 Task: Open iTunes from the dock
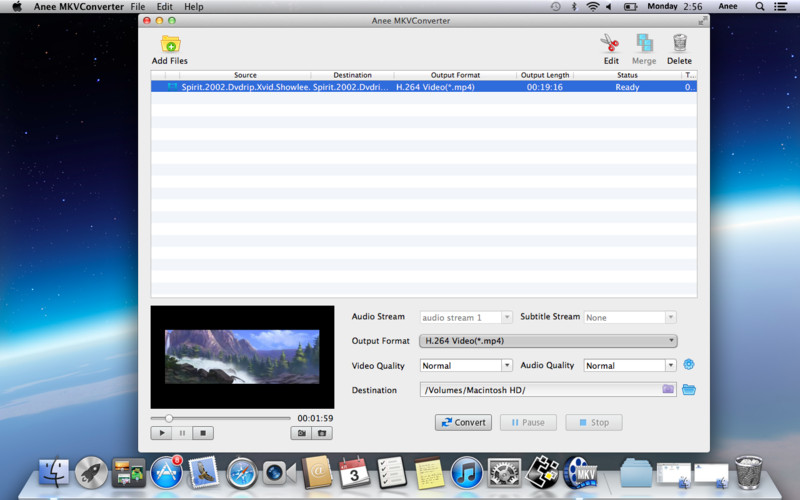pos(467,472)
